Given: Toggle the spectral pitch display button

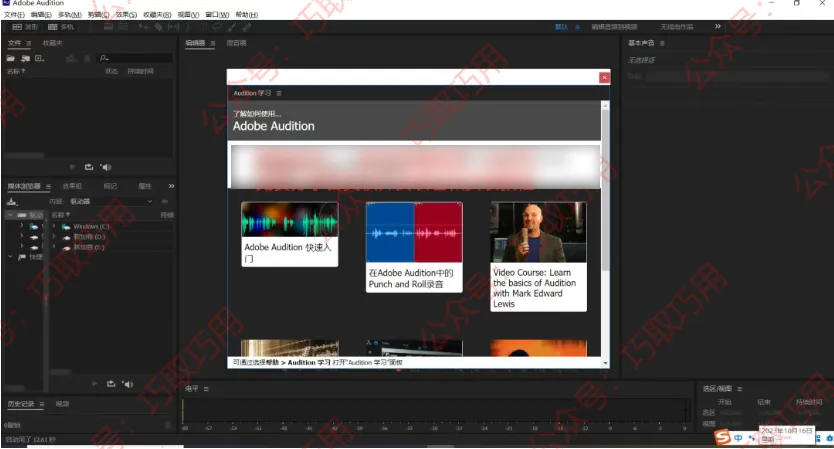Looking at the screenshot, I should coord(123,27).
